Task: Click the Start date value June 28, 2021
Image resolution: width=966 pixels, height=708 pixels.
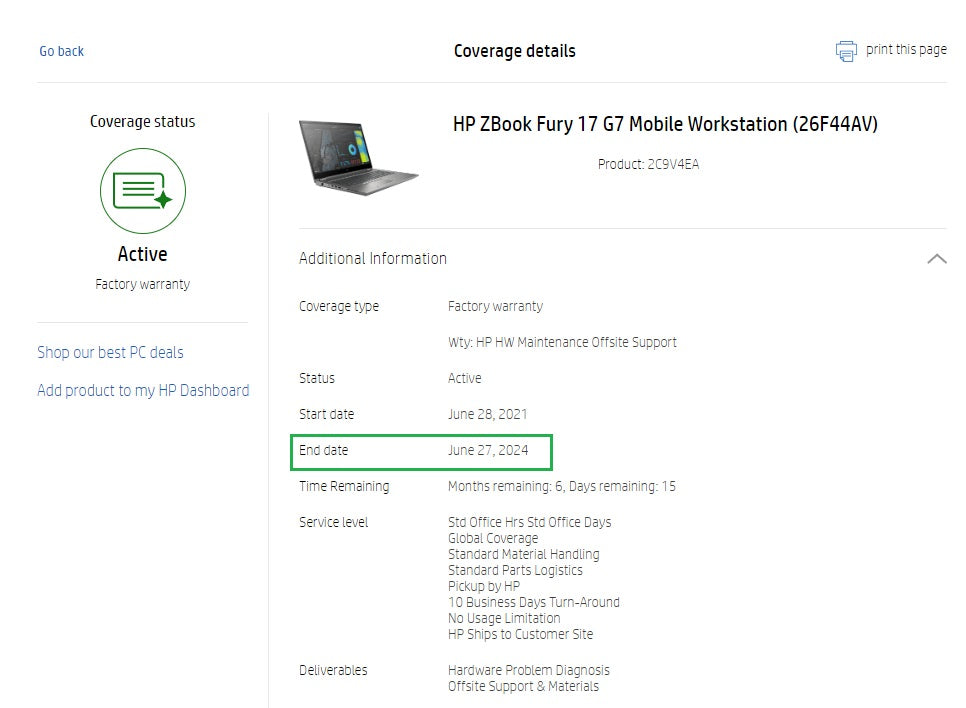Action: pos(487,415)
